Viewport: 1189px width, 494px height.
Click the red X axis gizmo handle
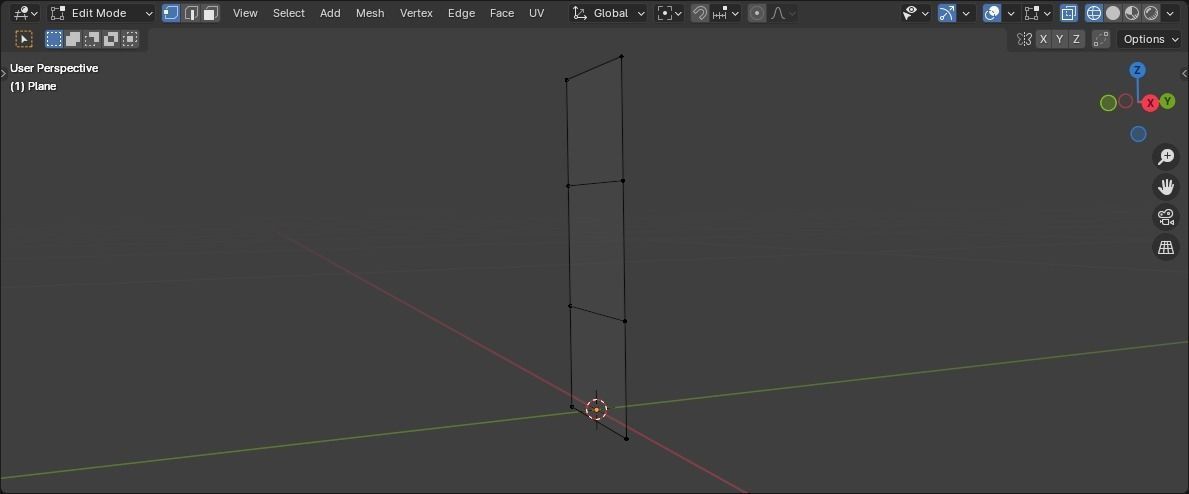point(1150,103)
